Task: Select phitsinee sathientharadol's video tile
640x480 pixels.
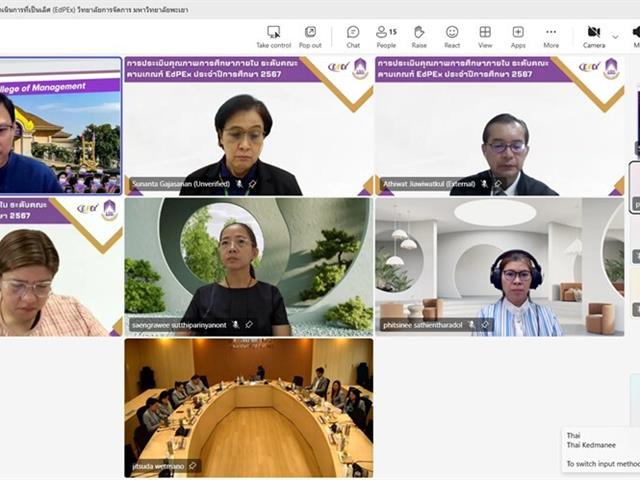Action: 499,265
